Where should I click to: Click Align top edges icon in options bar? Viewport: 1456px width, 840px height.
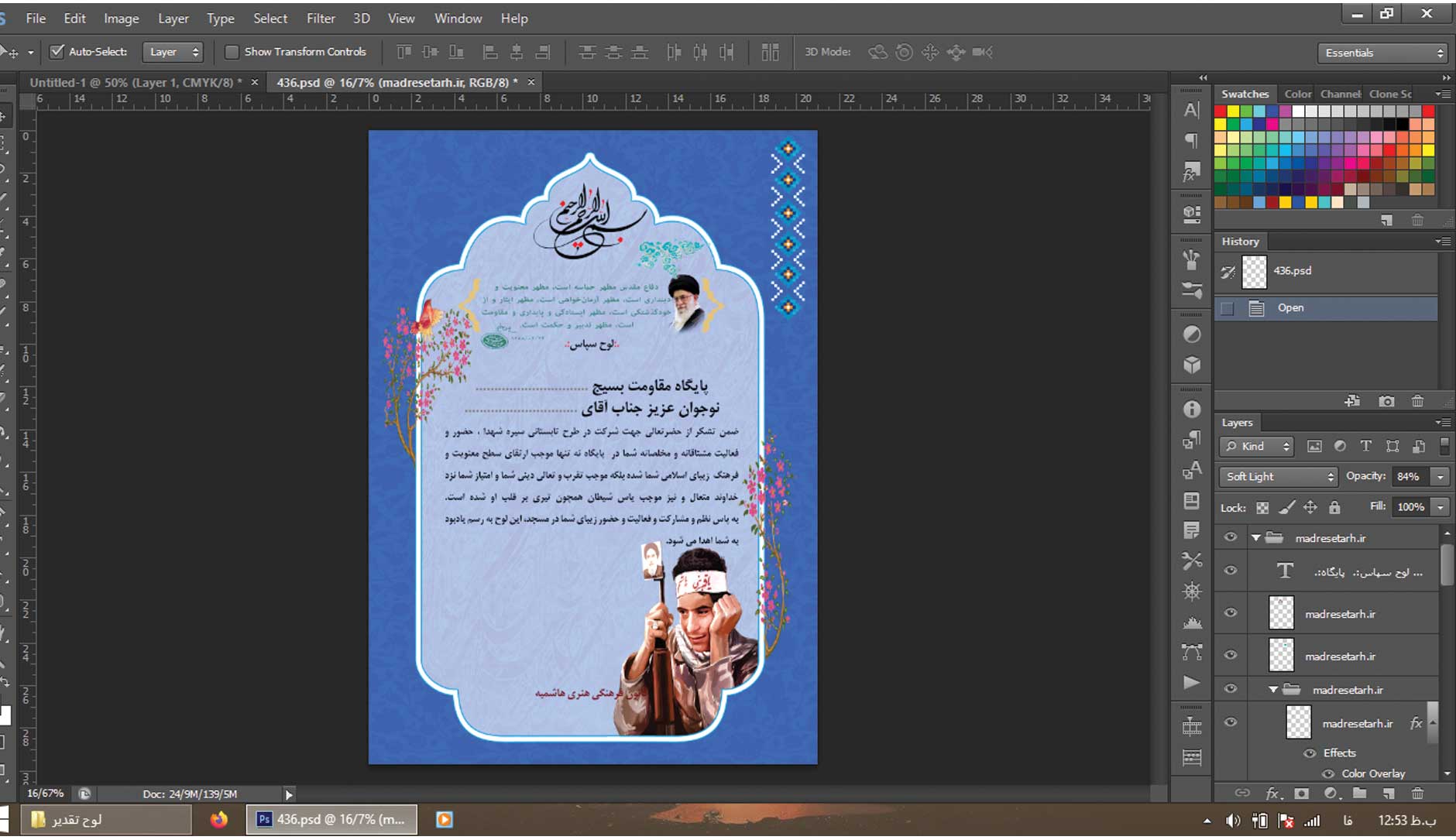pyautogui.click(x=403, y=52)
